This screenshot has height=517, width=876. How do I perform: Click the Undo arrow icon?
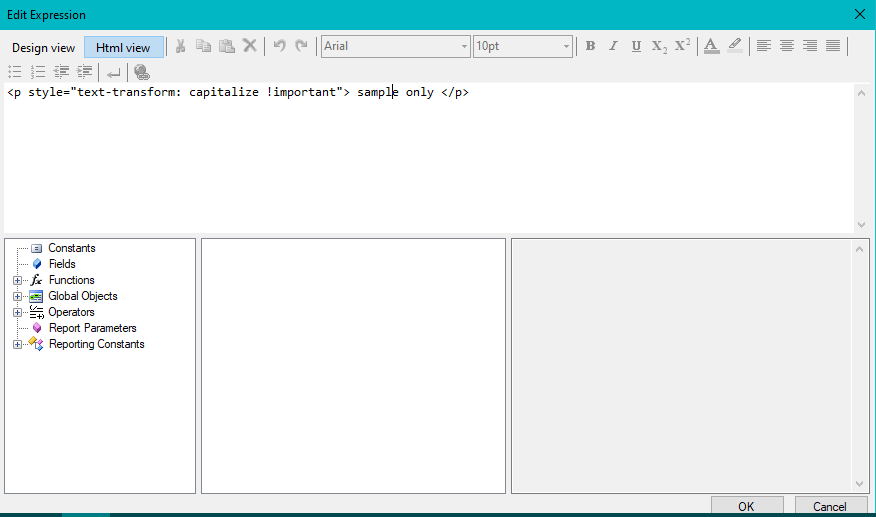[279, 46]
